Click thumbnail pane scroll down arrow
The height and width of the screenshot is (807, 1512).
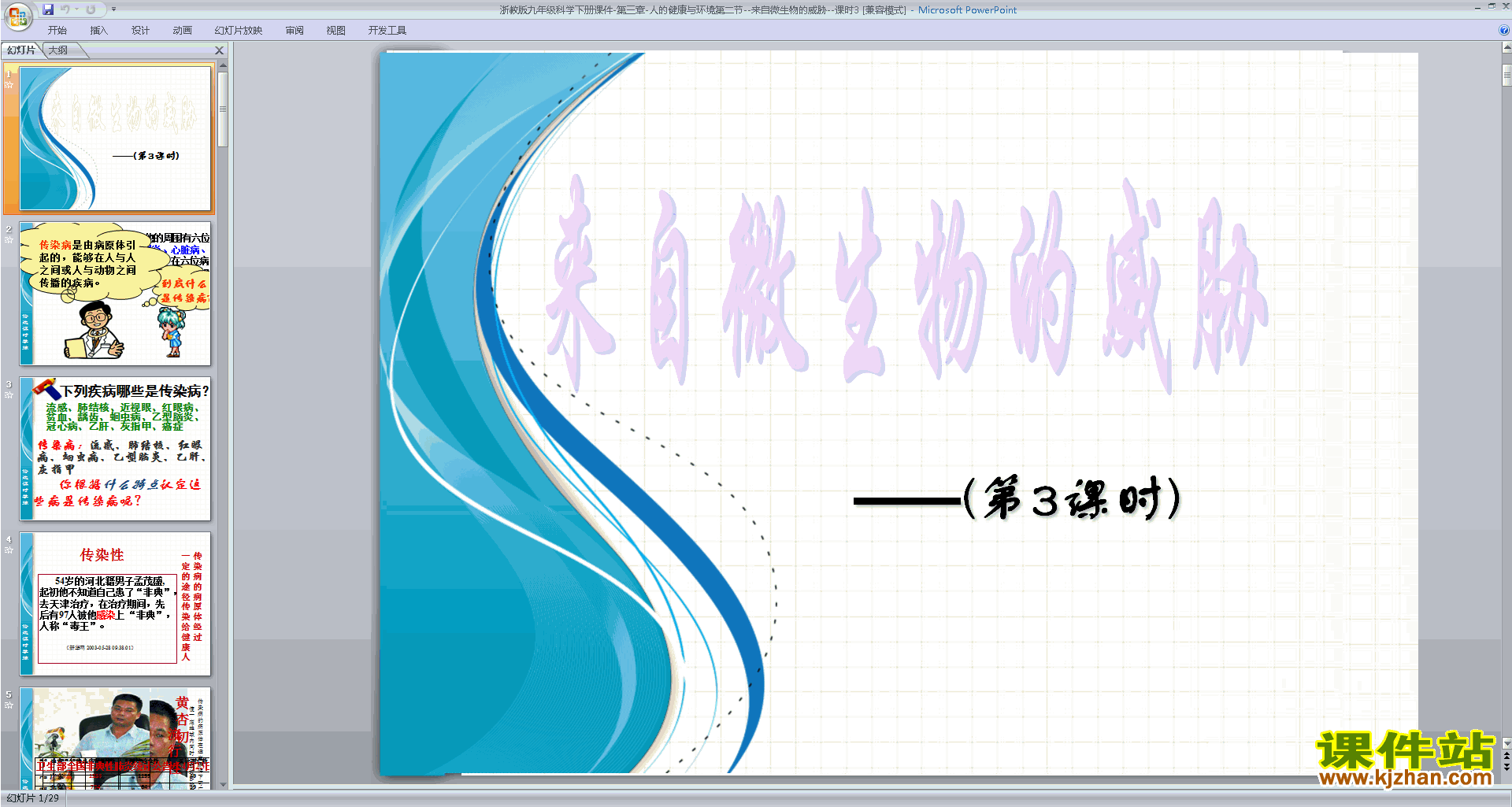[x=223, y=784]
